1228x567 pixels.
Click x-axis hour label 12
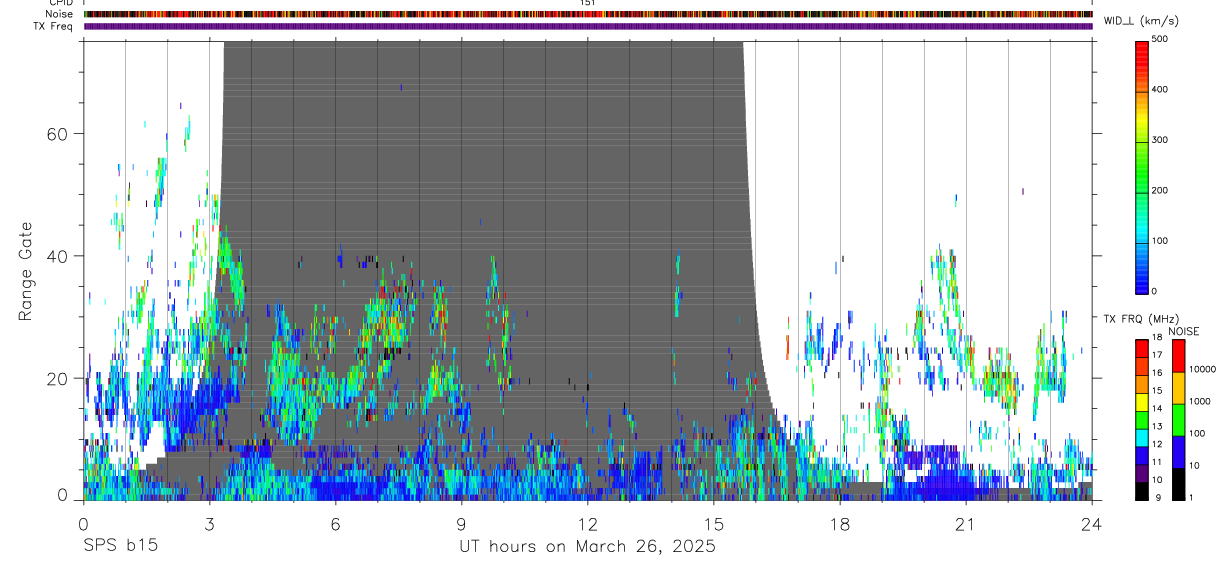[588, 523]
